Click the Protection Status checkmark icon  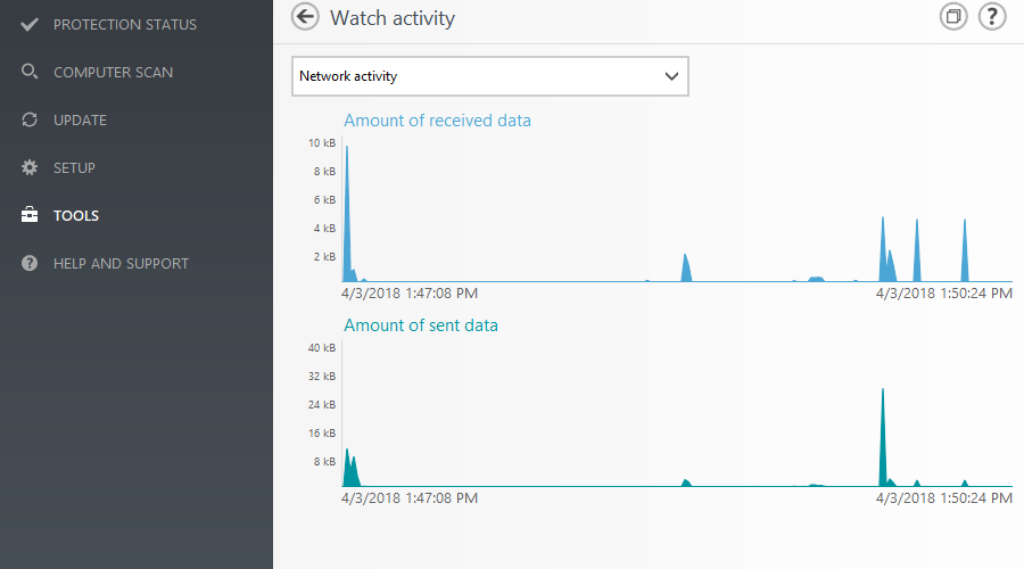30,24
